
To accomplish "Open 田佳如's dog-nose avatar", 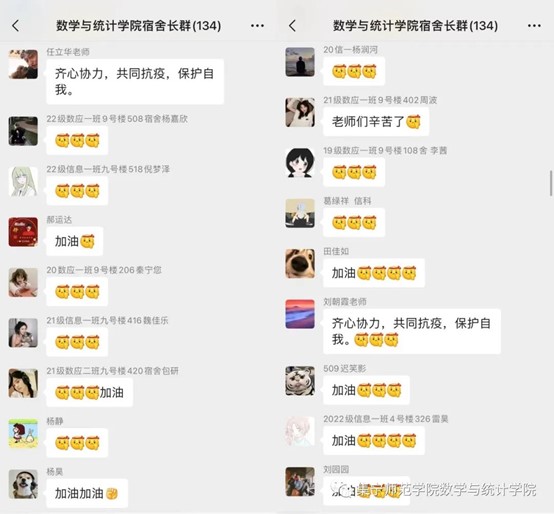I will pyautogui.click(x=300, y=264).
